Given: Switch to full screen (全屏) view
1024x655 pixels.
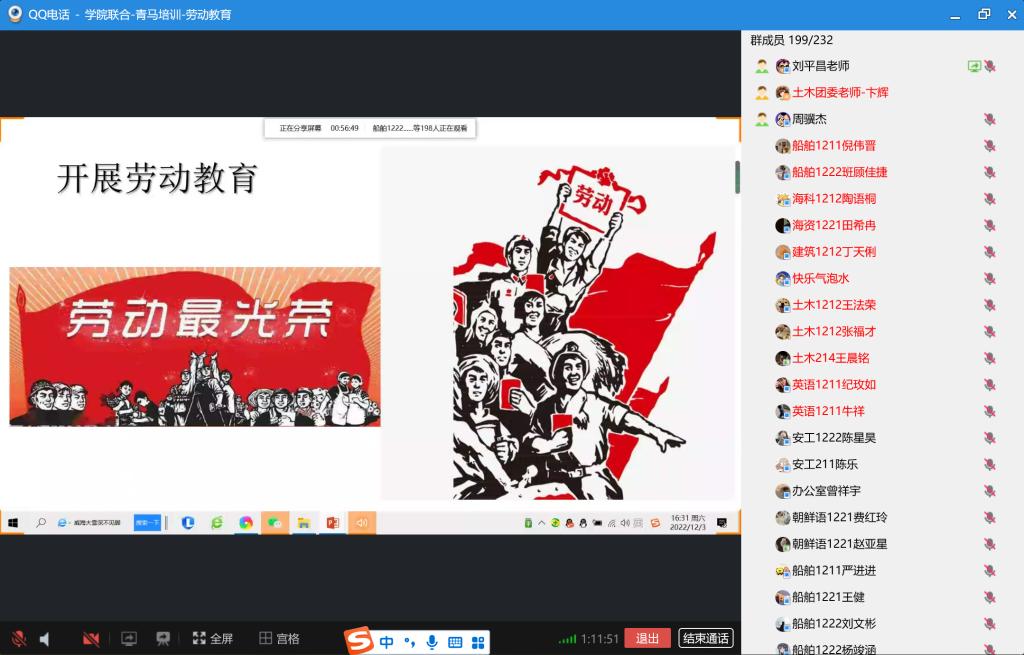Looking at the screenshot, I should pos(212,638).
